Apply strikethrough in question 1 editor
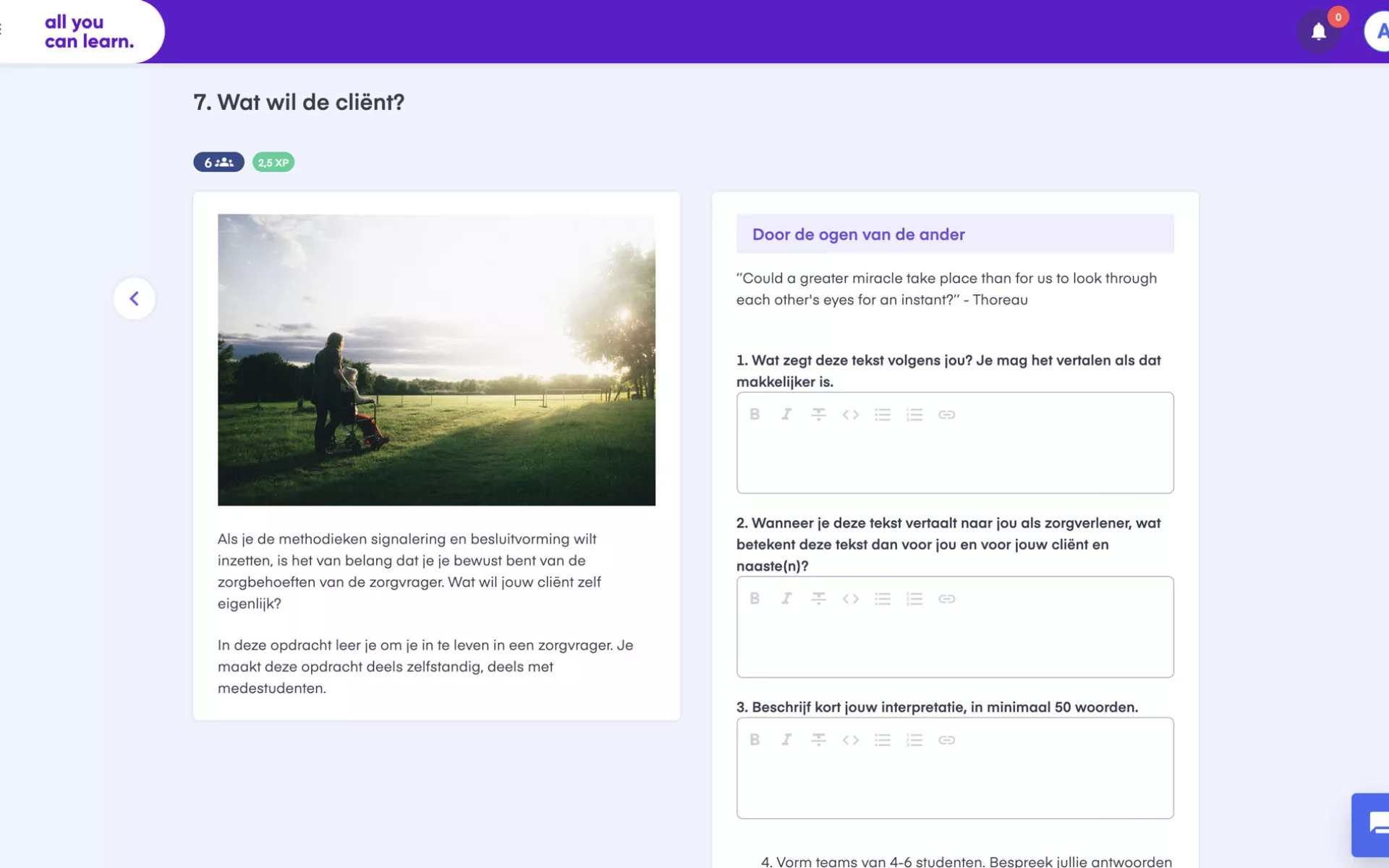Image resolution: width=1389 pixels, height=868 pixels. coord(818,414)
